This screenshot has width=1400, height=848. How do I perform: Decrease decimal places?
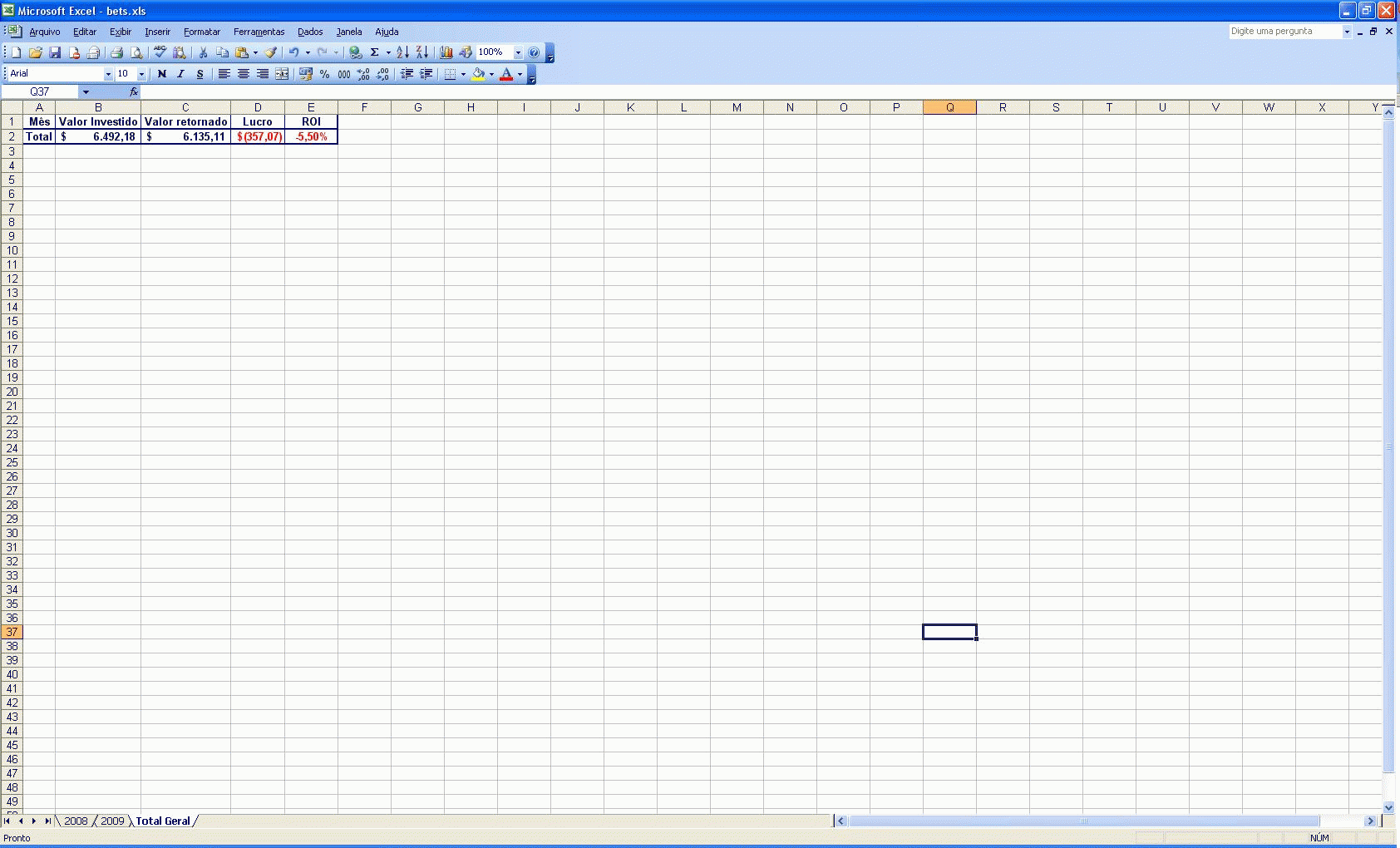click(x=382, y=74)
